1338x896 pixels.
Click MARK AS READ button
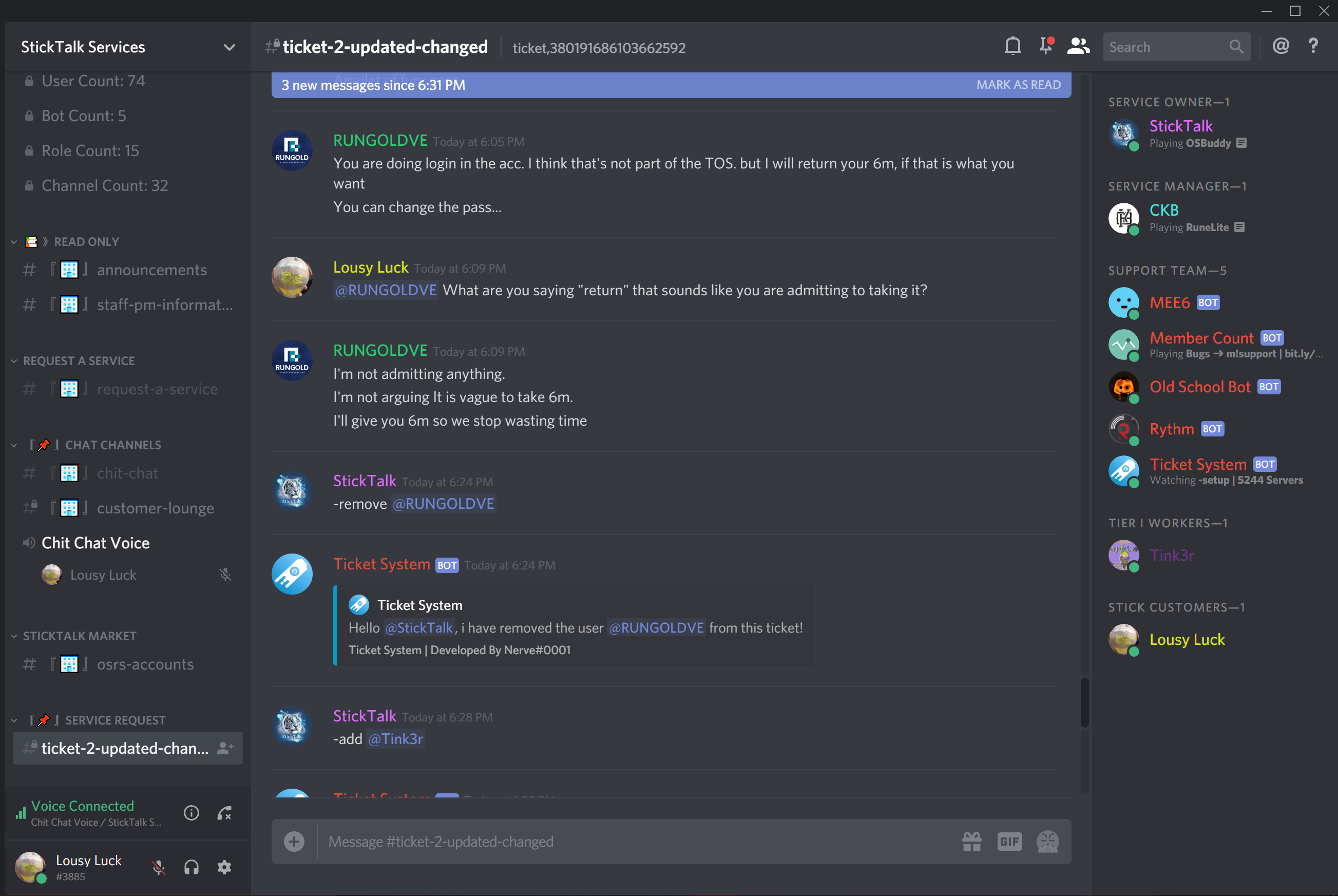pos(1018,85)
